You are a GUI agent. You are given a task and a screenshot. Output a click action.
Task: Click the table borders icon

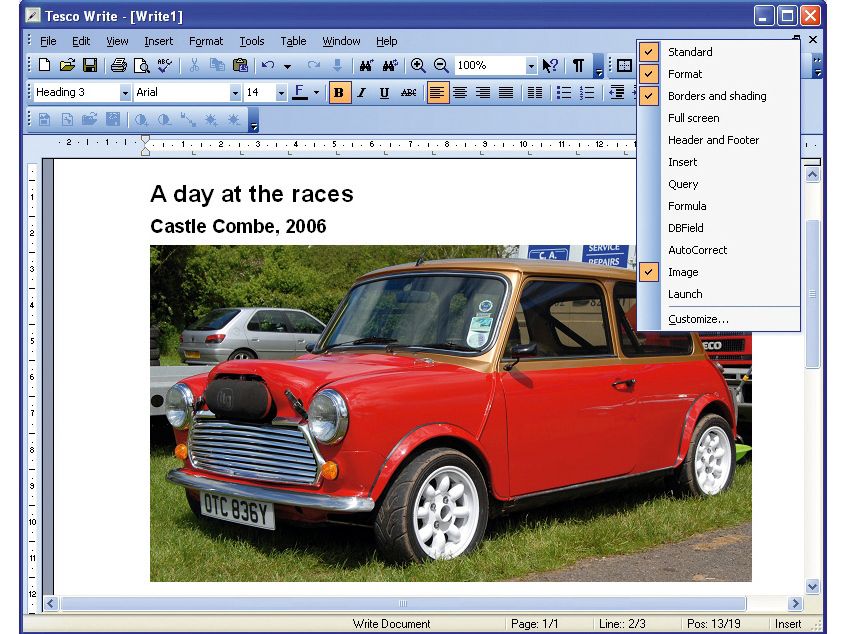pyautogui.click(x=624, y=65)
